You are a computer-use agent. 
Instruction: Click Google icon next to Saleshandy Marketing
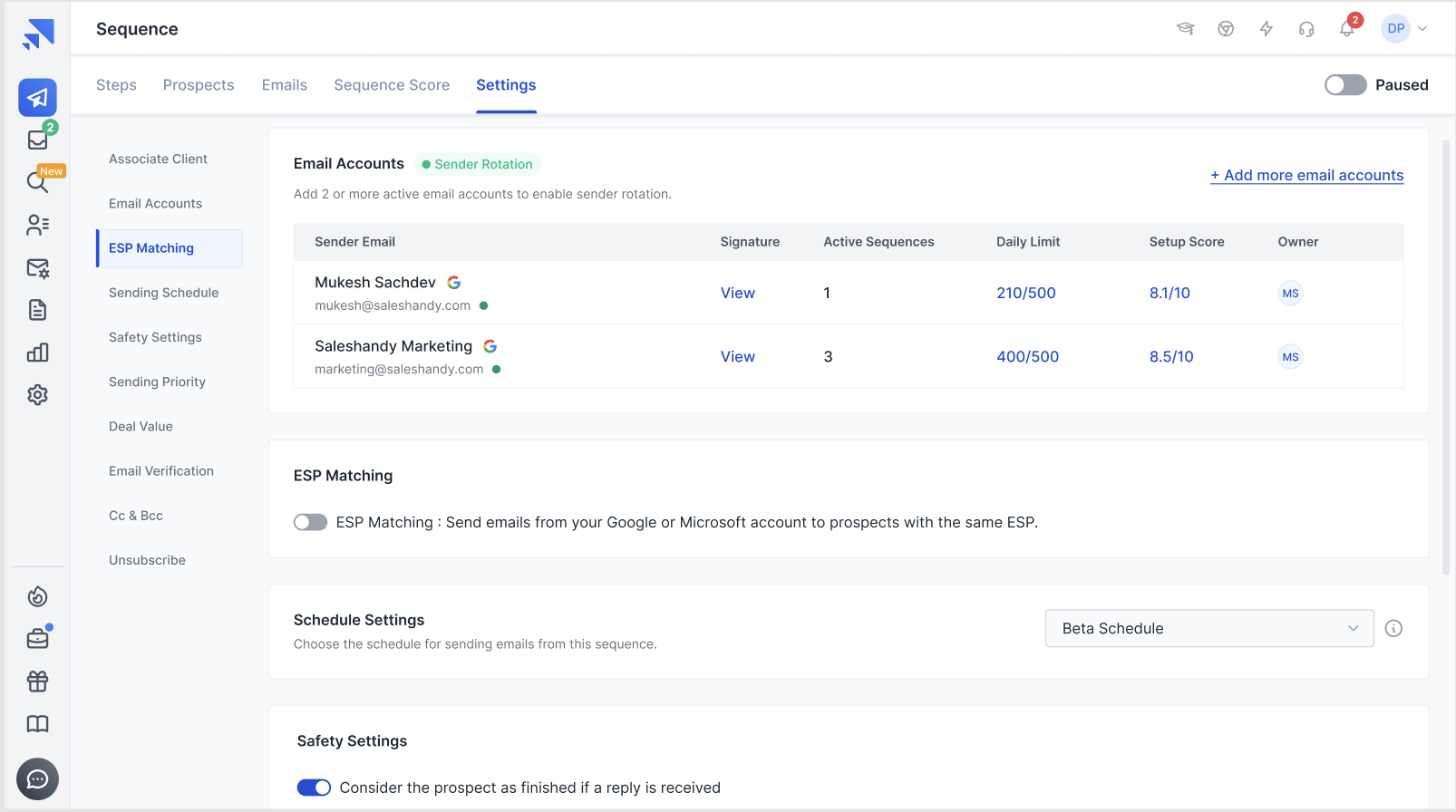(x=490, y=346)
